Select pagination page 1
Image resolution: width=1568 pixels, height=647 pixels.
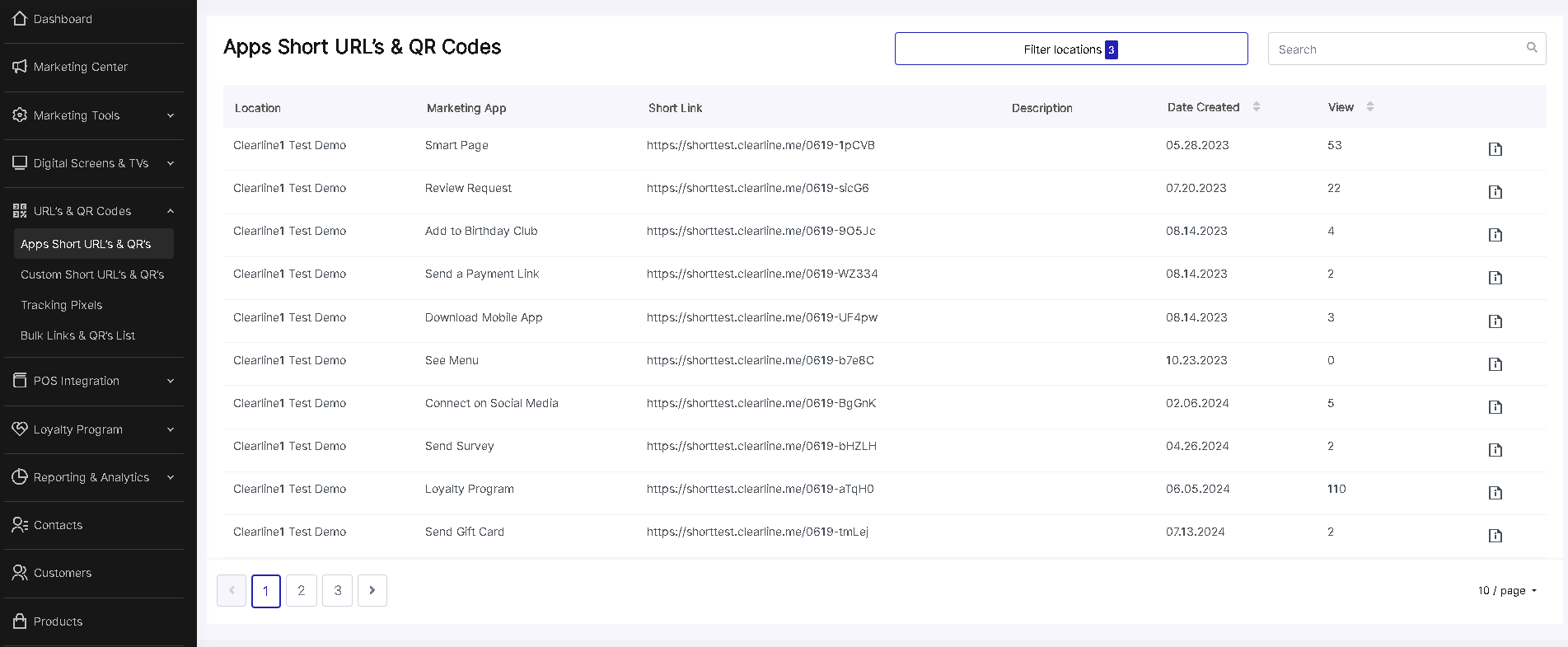265,590
